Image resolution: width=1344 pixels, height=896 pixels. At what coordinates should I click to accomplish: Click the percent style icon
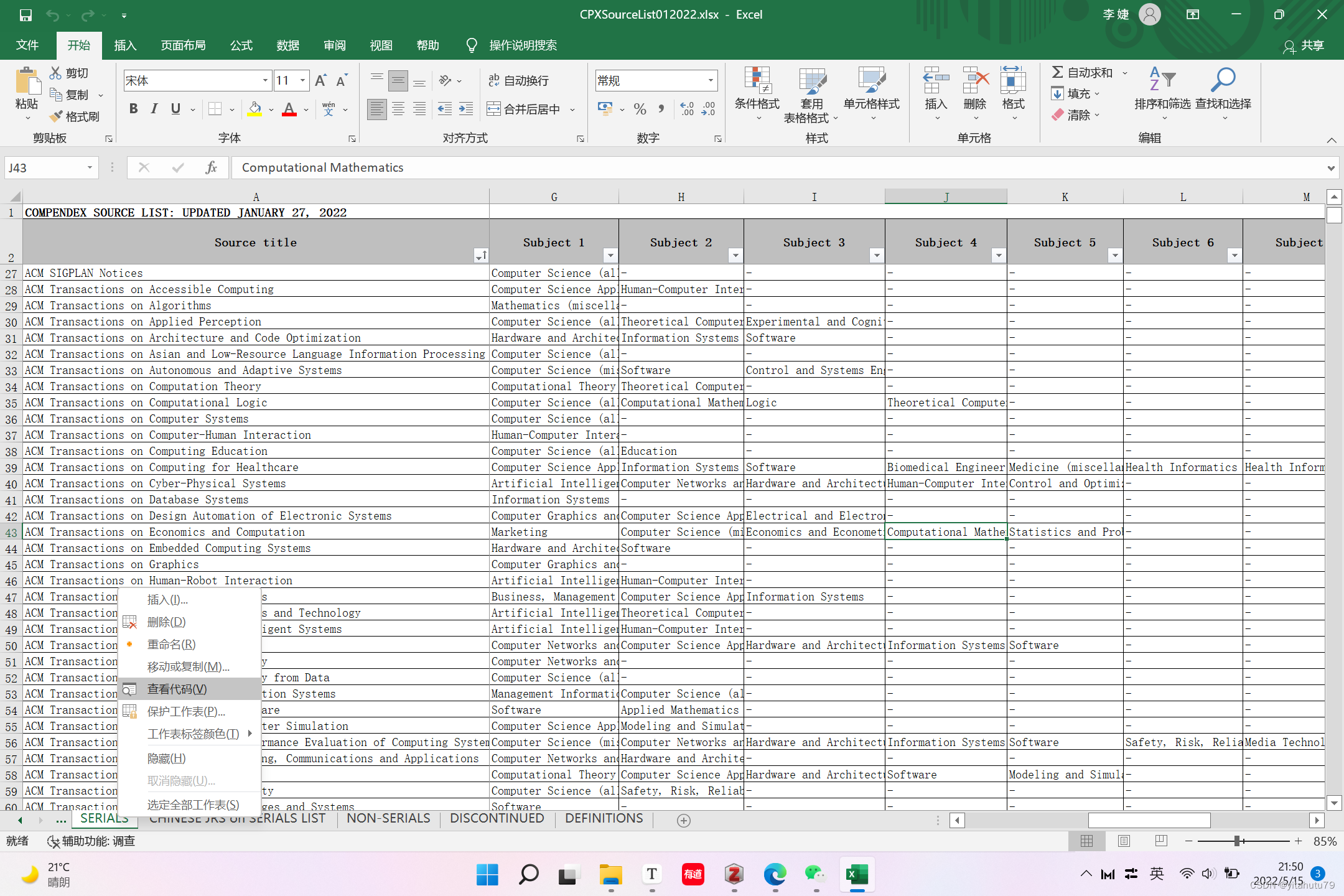pyautogui.click(x=640, y=110)
